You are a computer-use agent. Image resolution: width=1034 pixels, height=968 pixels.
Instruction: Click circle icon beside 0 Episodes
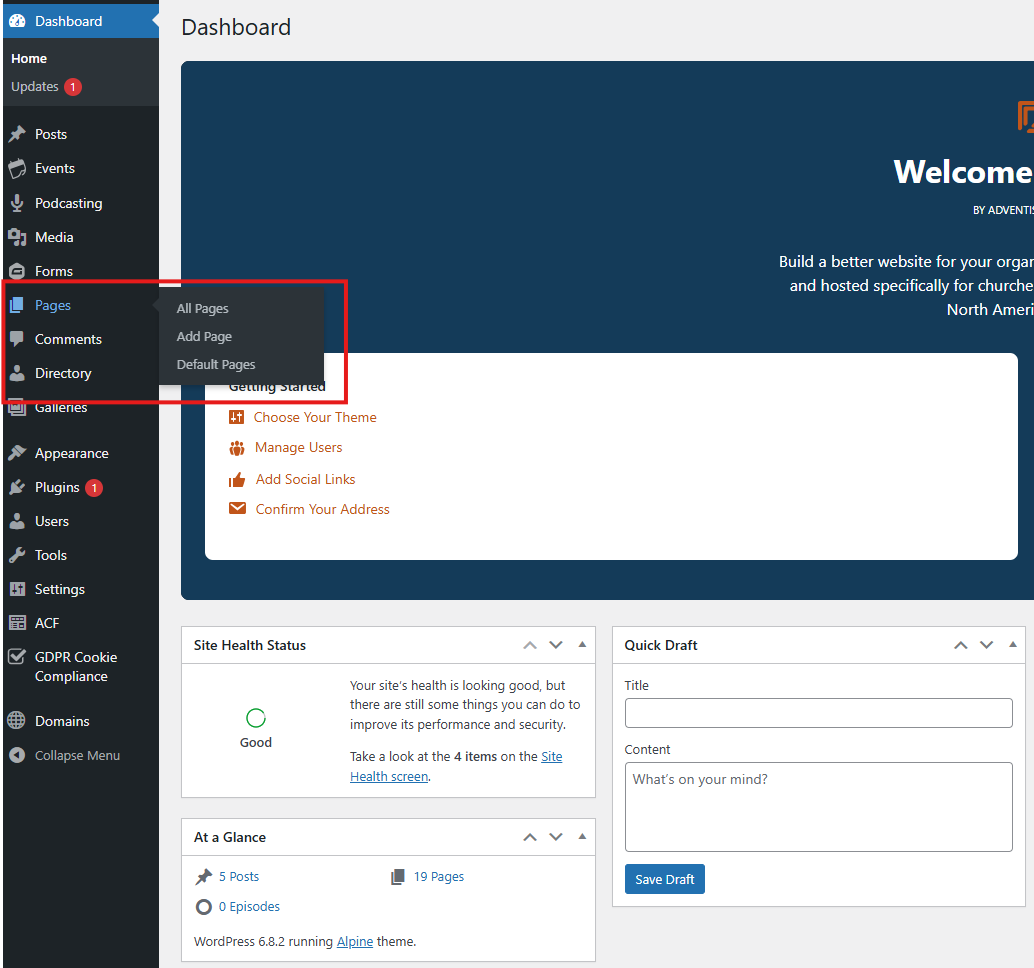tap(204, 907)
